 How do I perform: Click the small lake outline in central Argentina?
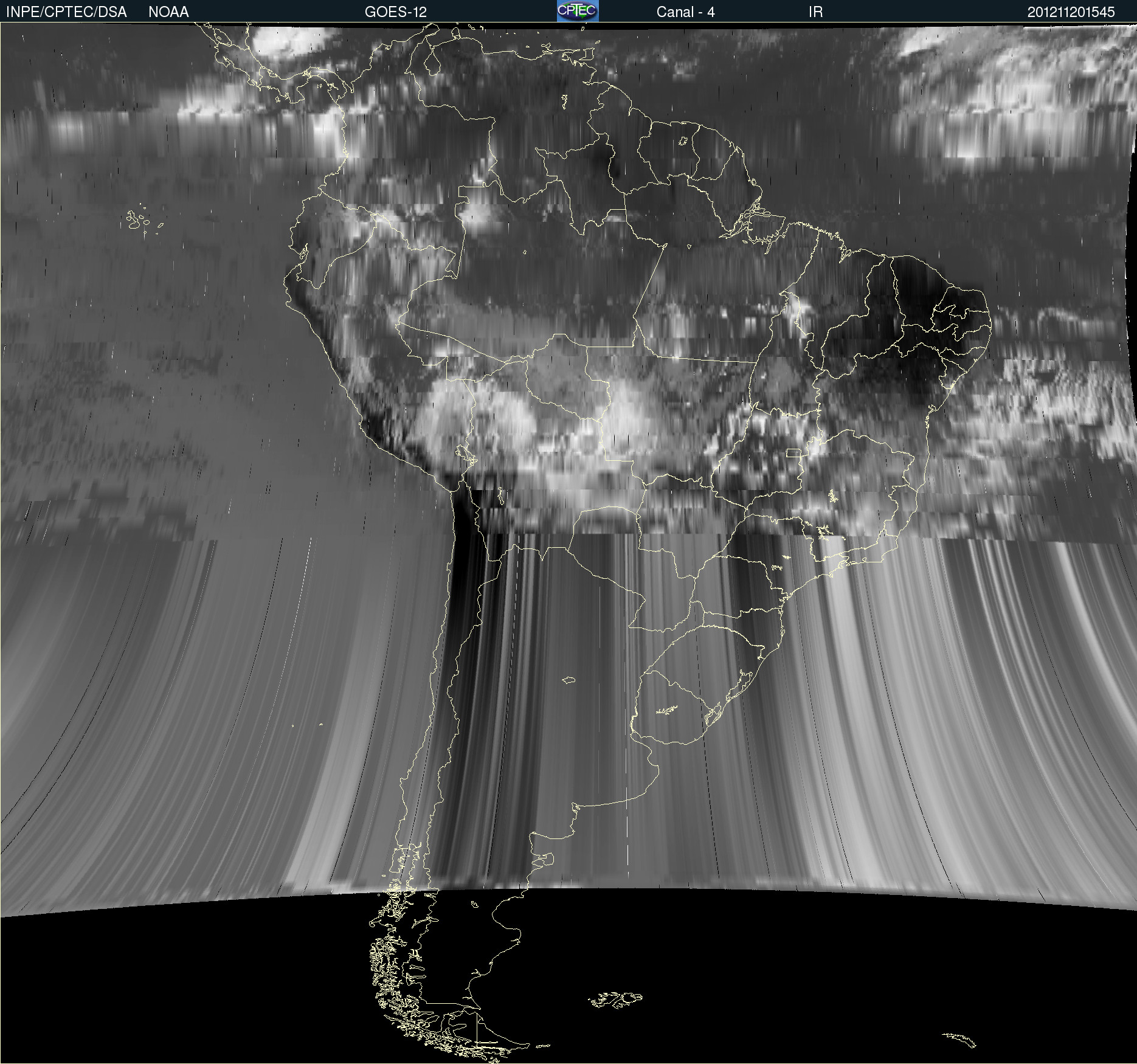[569, 680]
